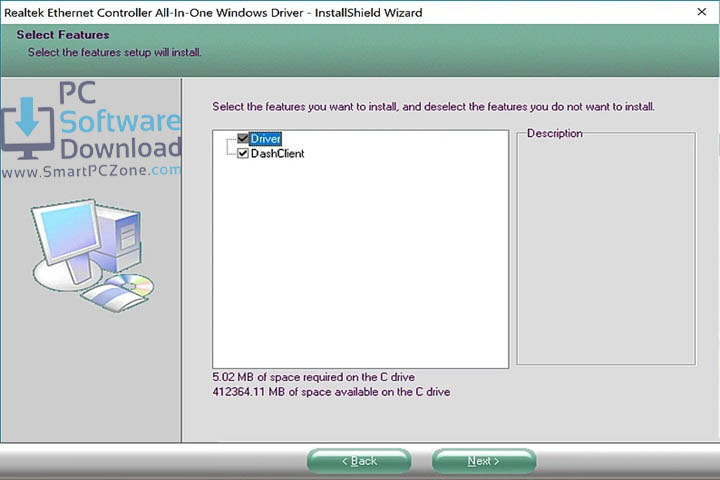The width and height of the screenshot is (720, 480).
Task: Go to the next step with Next
Action: coord(484,461)
